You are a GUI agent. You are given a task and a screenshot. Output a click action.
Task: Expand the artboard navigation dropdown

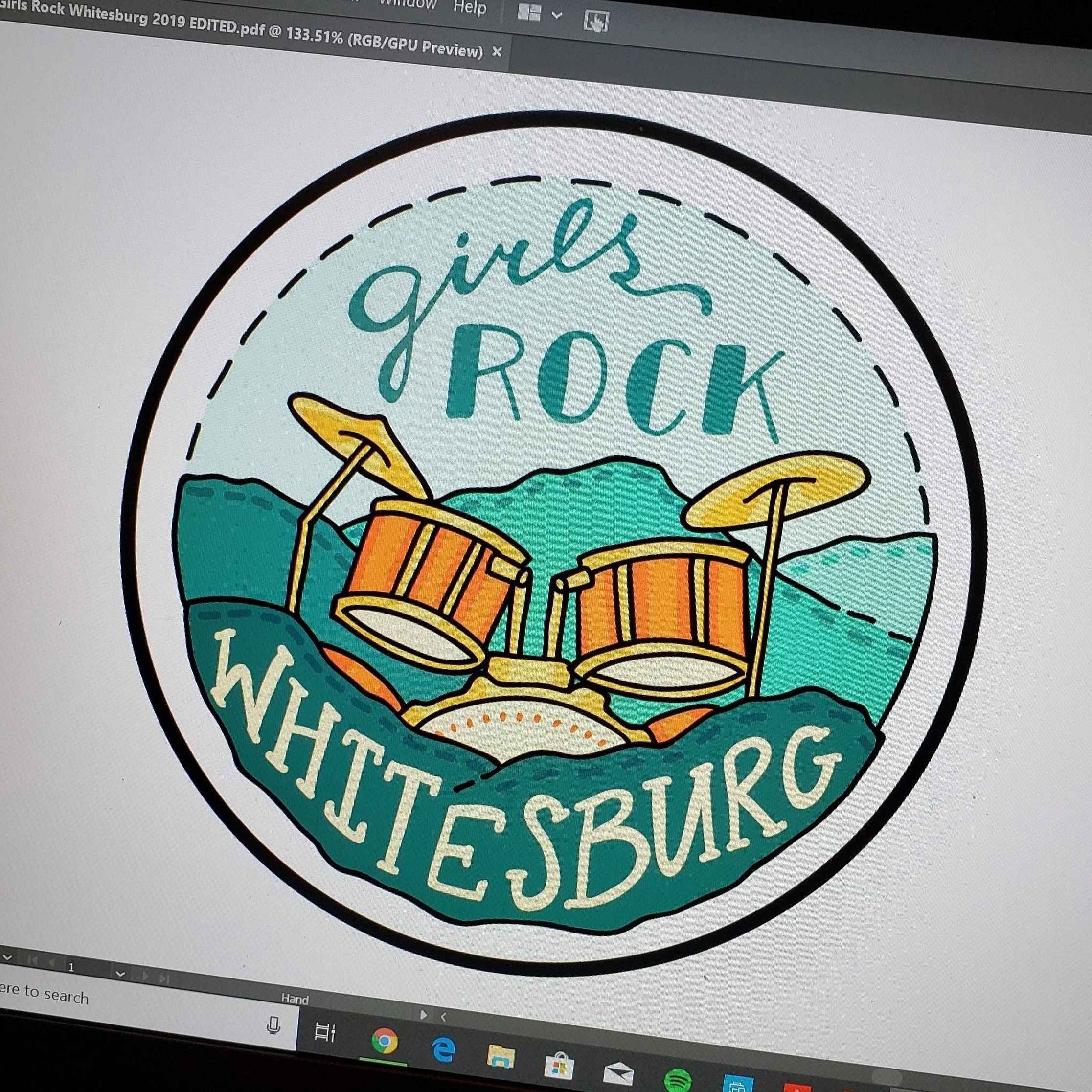[120, 974]
